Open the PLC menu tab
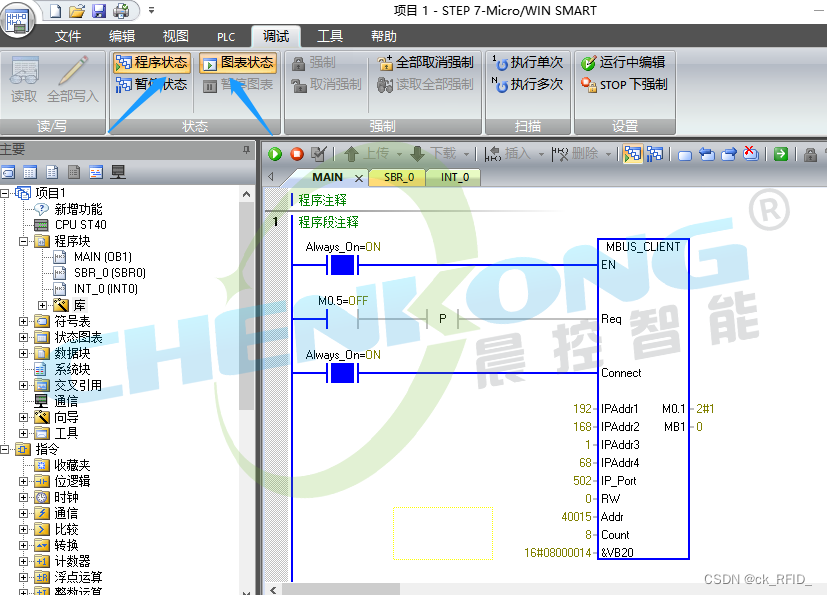Image resolution: width=827 pixels, height=595 pixels. 226,36
